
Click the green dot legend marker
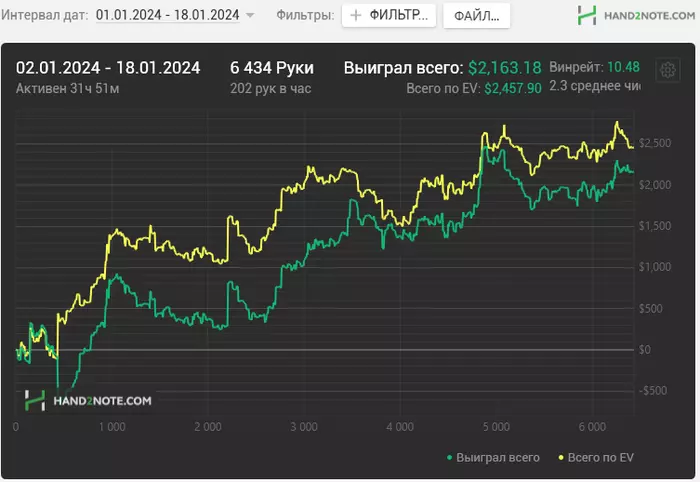point(448,458)
